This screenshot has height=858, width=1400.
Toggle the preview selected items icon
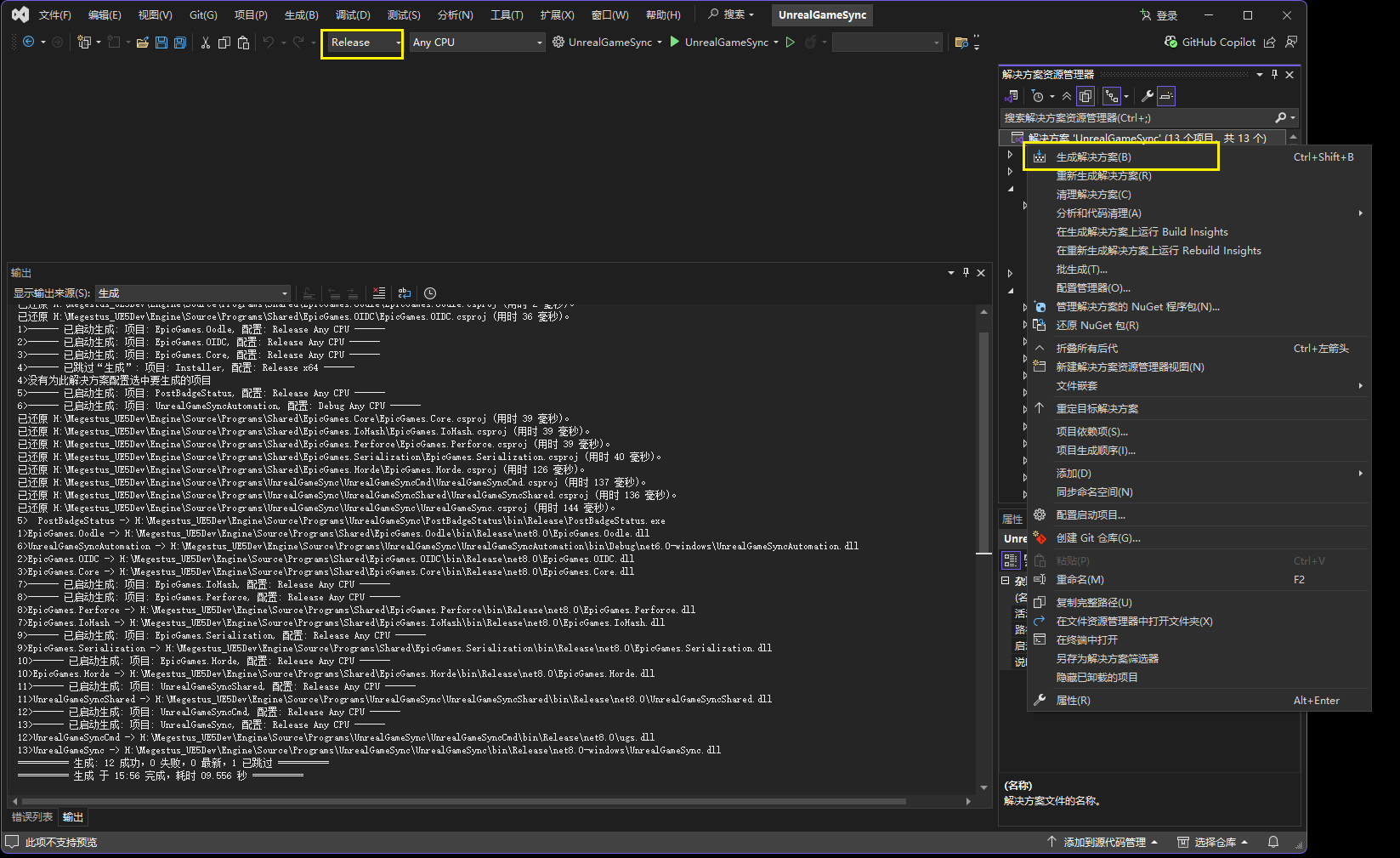[1166, 96]
